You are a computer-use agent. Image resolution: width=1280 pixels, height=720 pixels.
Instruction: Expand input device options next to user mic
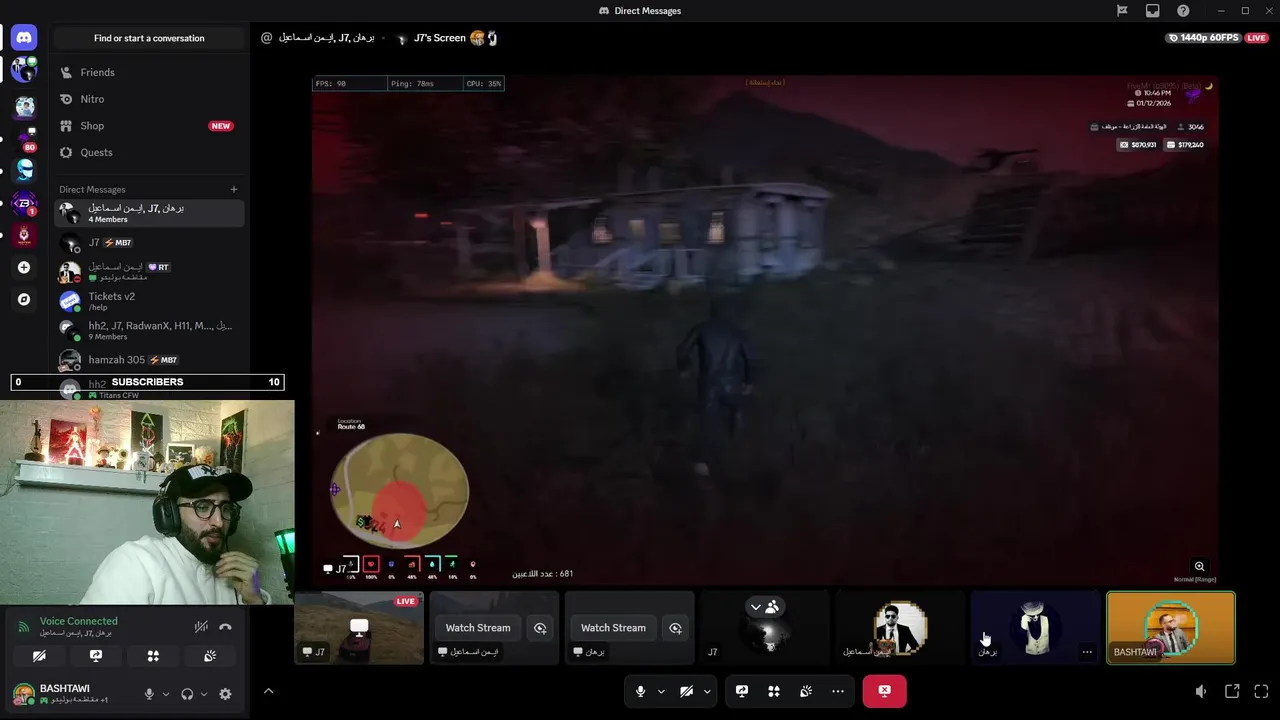click(x=166, y=694)
